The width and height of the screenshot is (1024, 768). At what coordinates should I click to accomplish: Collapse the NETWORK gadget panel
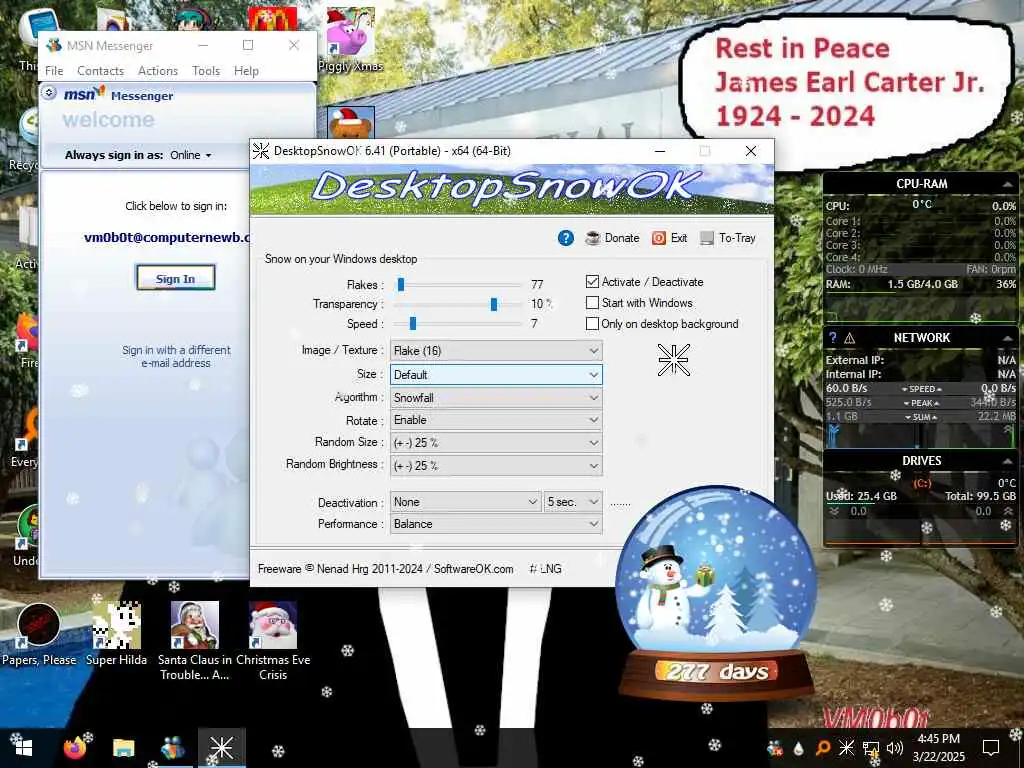1008,338
